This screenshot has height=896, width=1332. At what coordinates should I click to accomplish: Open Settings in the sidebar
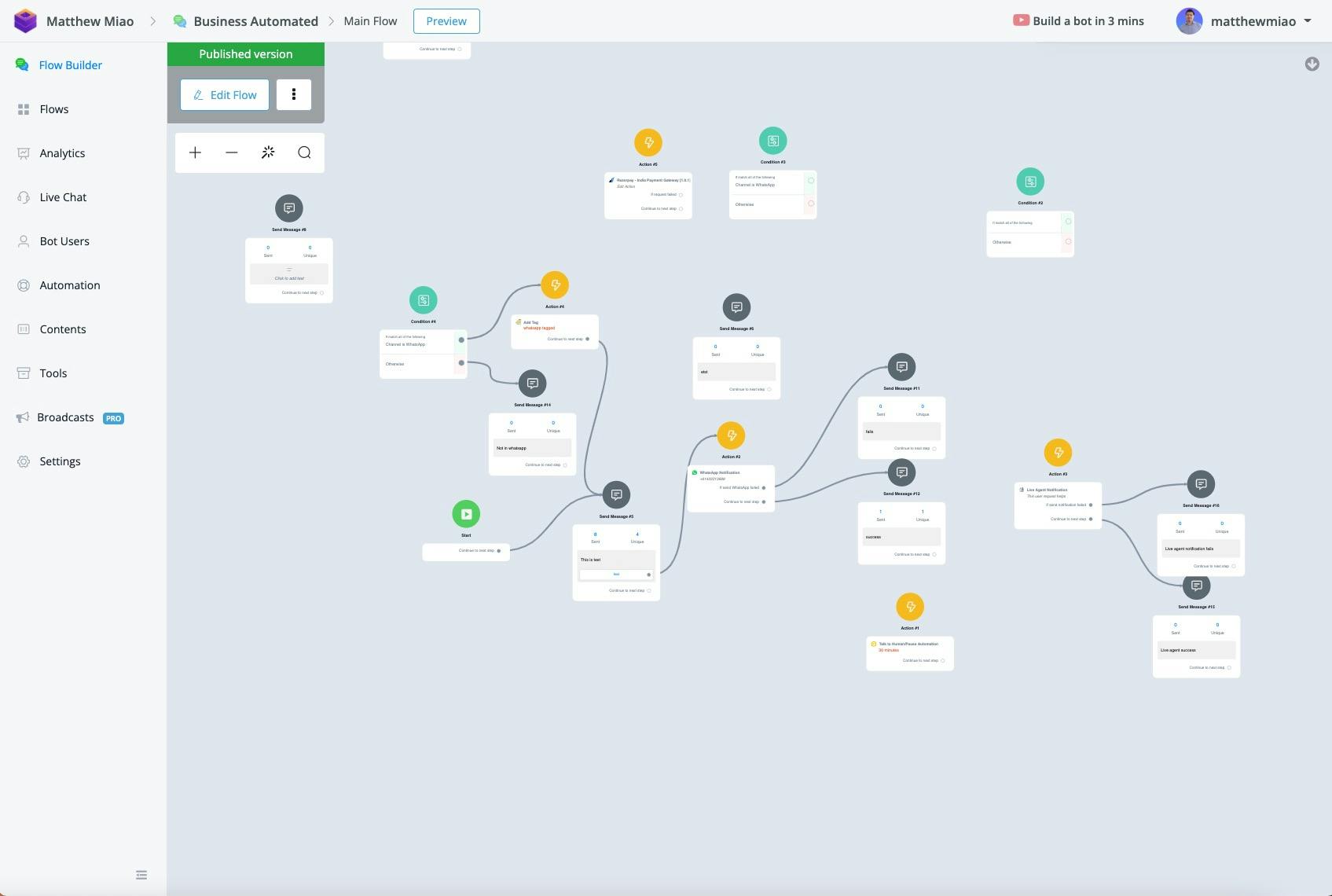[60, 461]
